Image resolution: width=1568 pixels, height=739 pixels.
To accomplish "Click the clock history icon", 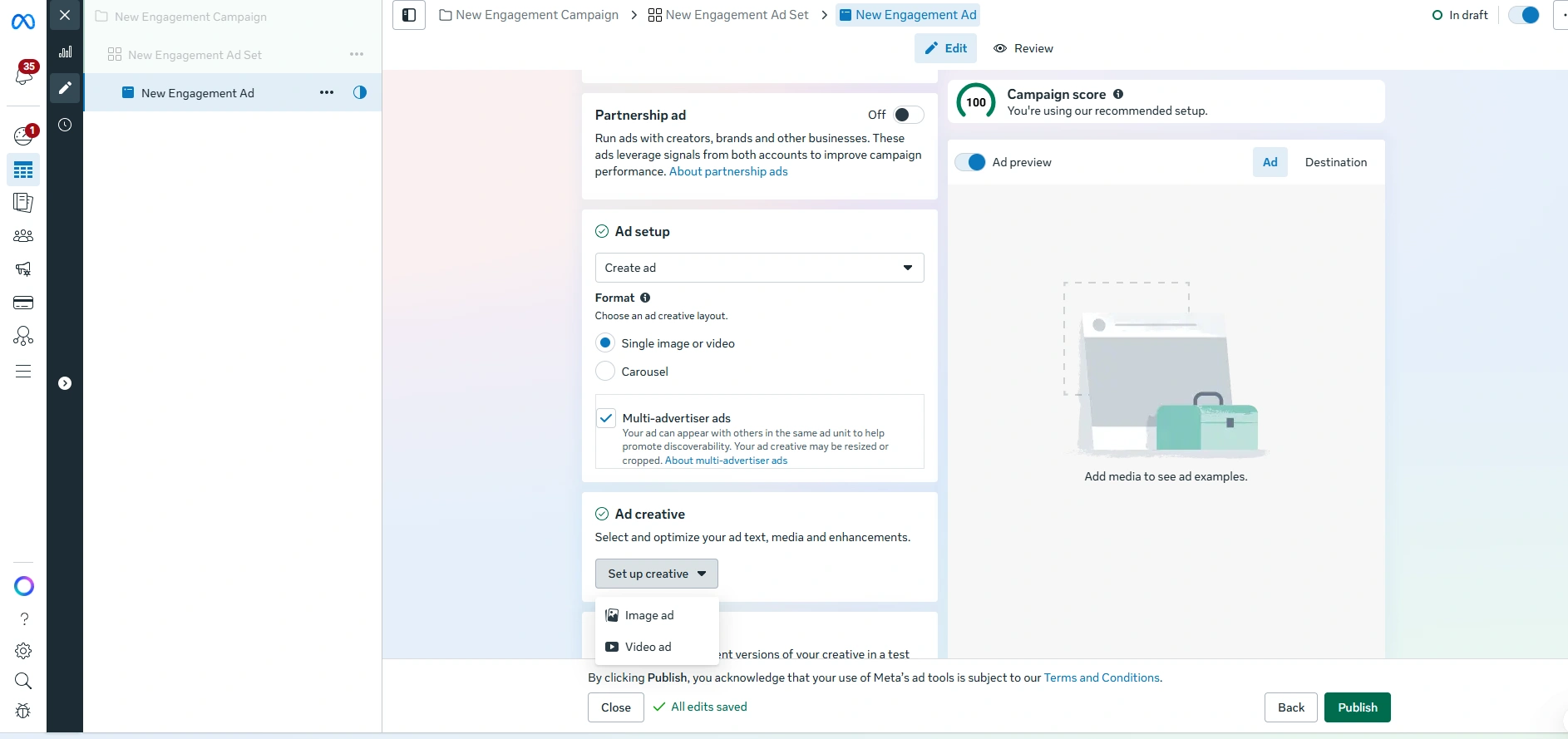I will pos(65,125).
